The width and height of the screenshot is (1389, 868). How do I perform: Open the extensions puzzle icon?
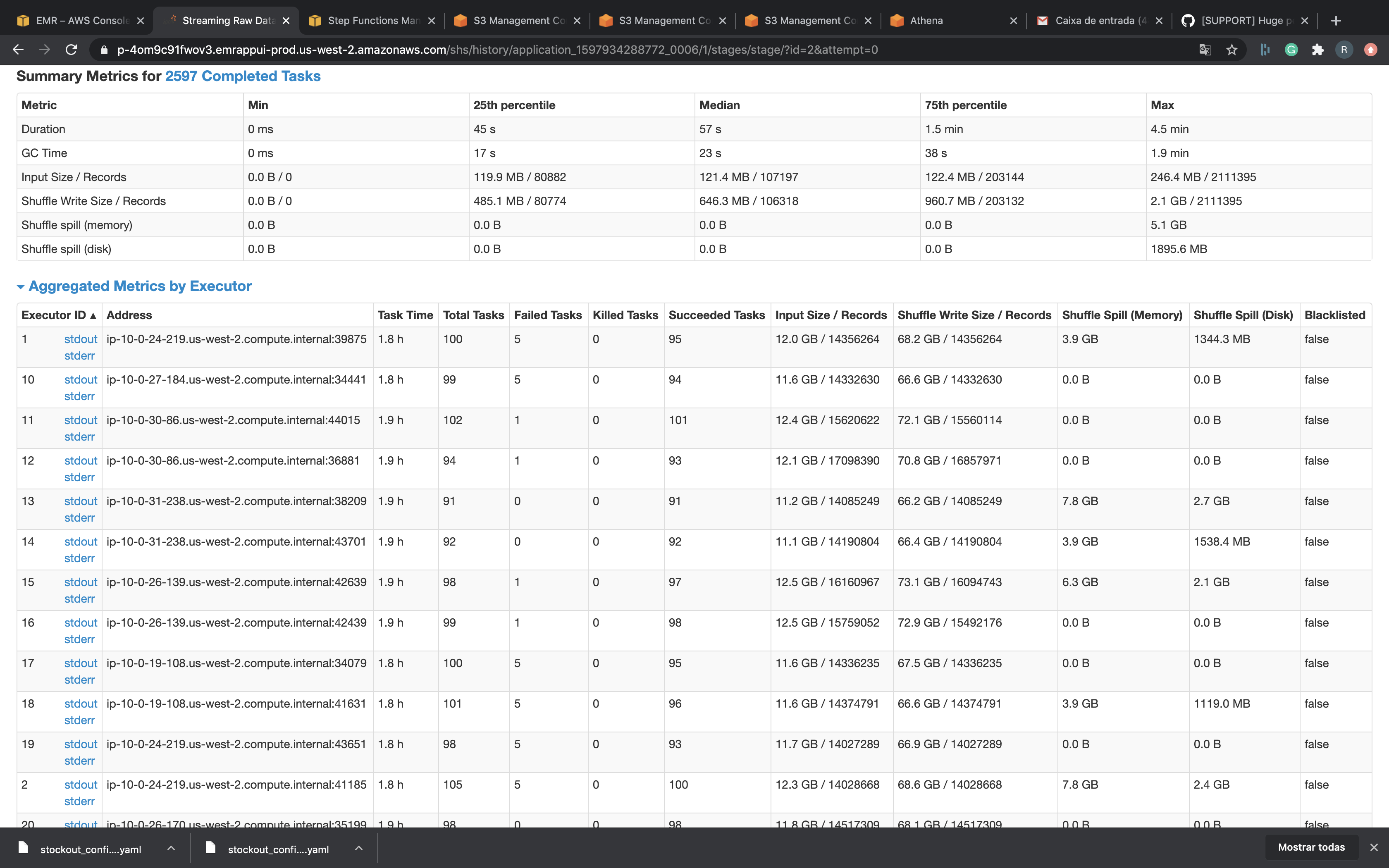coord(1318,50)
